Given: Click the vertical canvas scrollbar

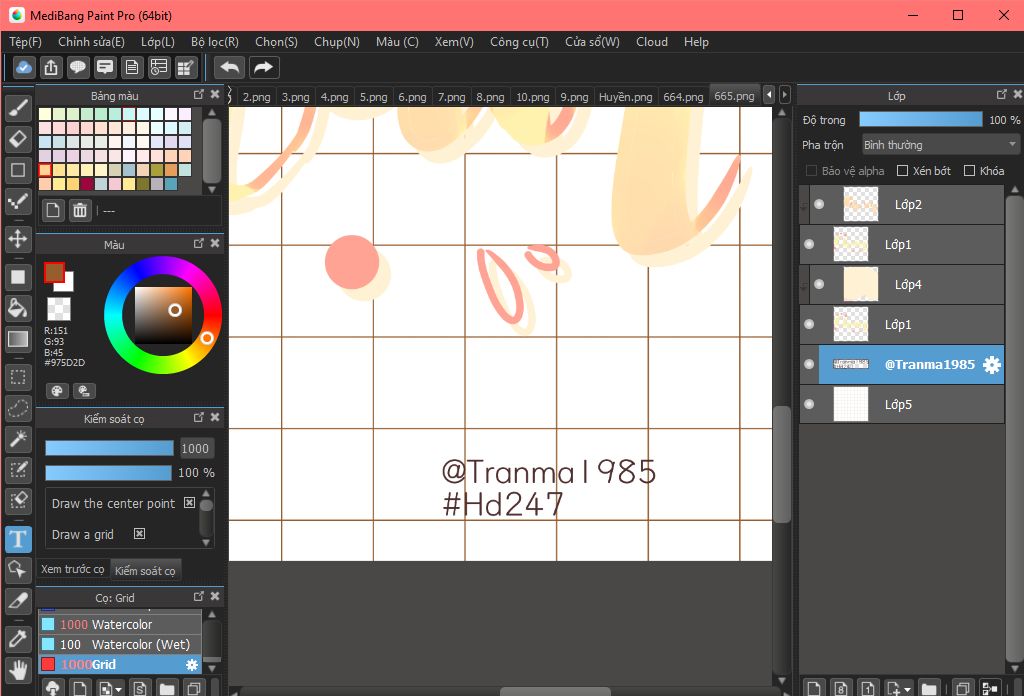Looking at the screenshot, I should pyautogui.click(x=782, y=464).
